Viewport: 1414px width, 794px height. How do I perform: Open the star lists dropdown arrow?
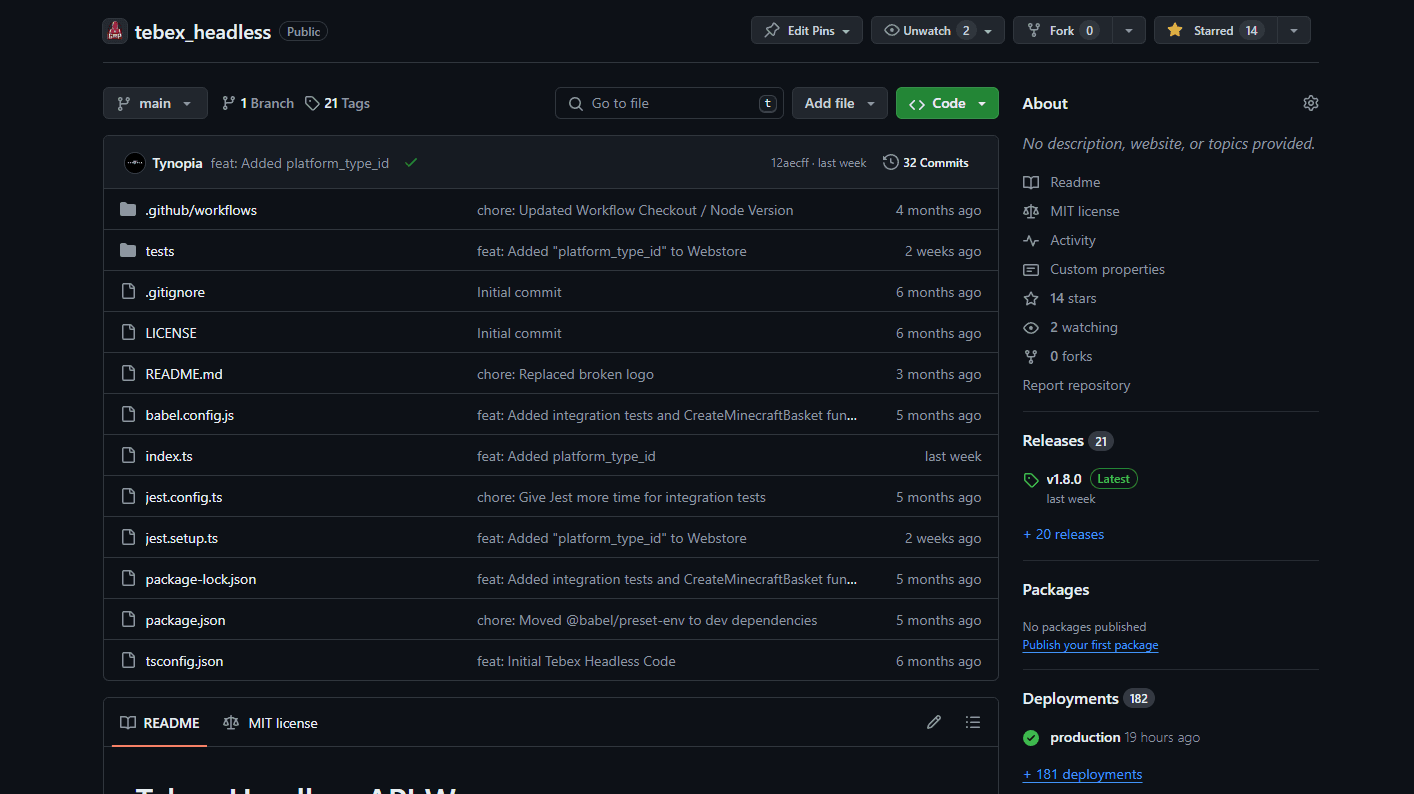pos(1294,30)
